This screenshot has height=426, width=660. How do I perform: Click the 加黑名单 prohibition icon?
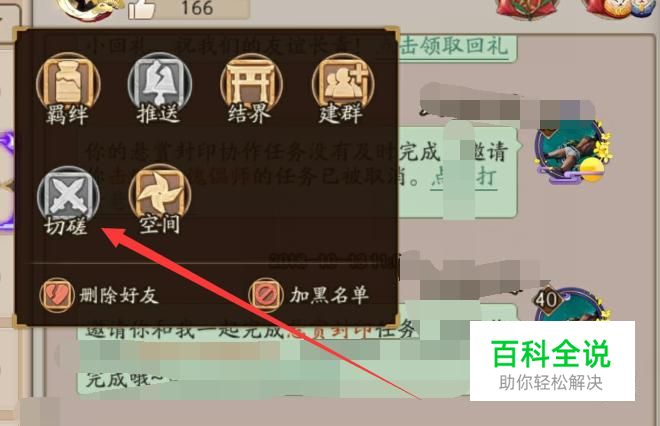265,295
